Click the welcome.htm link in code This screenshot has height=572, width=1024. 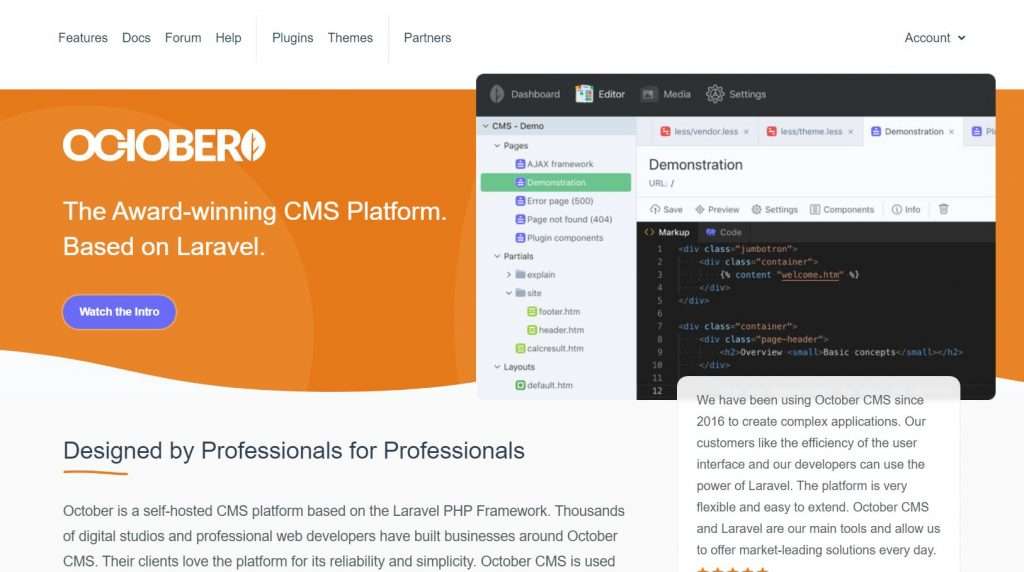pyautogui.click(x=810, y=275)
